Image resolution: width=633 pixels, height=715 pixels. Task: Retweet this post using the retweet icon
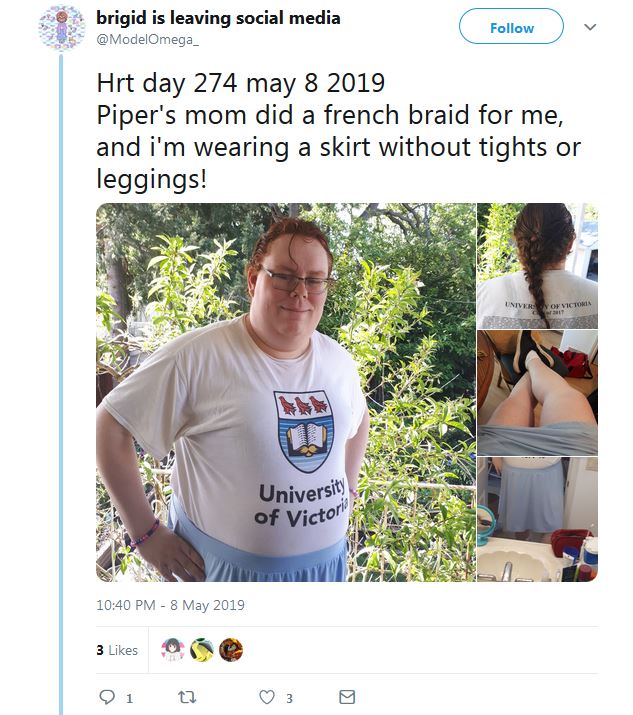pyautogui.click(x=187, y=697)
